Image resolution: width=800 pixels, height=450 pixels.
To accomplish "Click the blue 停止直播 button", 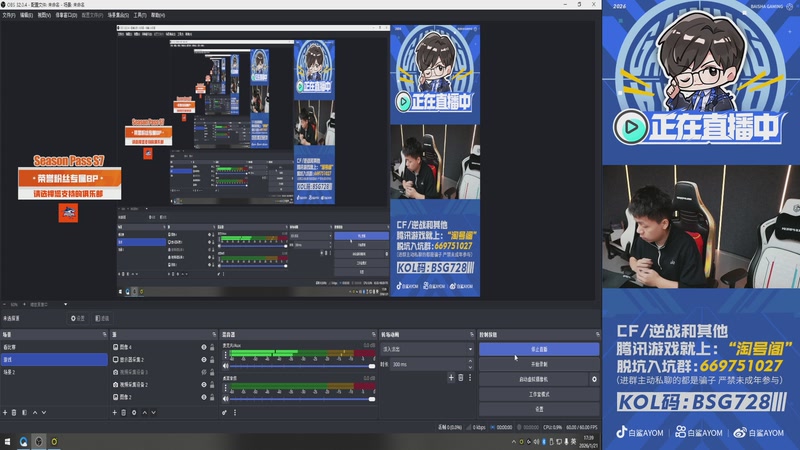I will [x=539, y=349].
